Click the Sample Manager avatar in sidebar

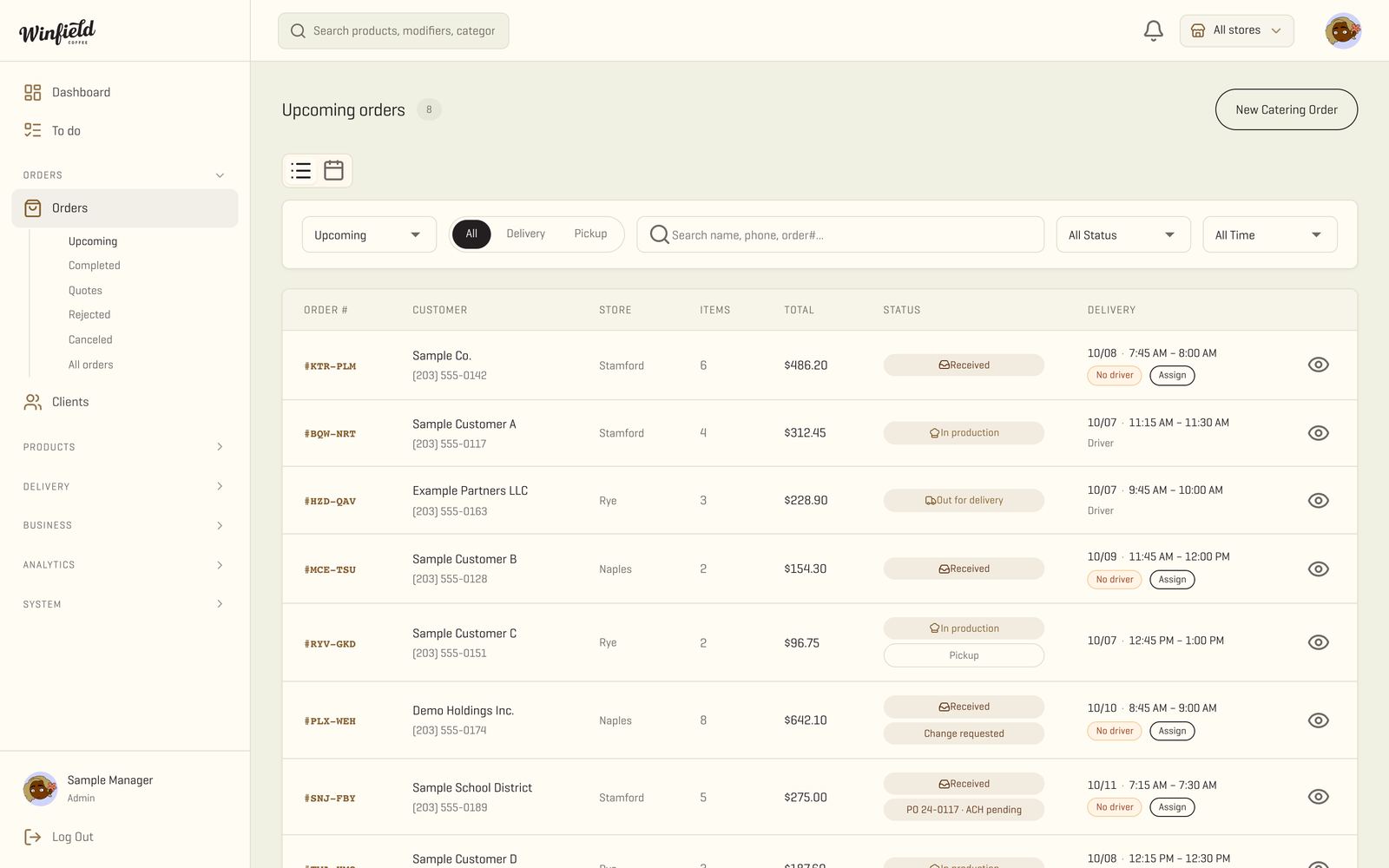40,789
